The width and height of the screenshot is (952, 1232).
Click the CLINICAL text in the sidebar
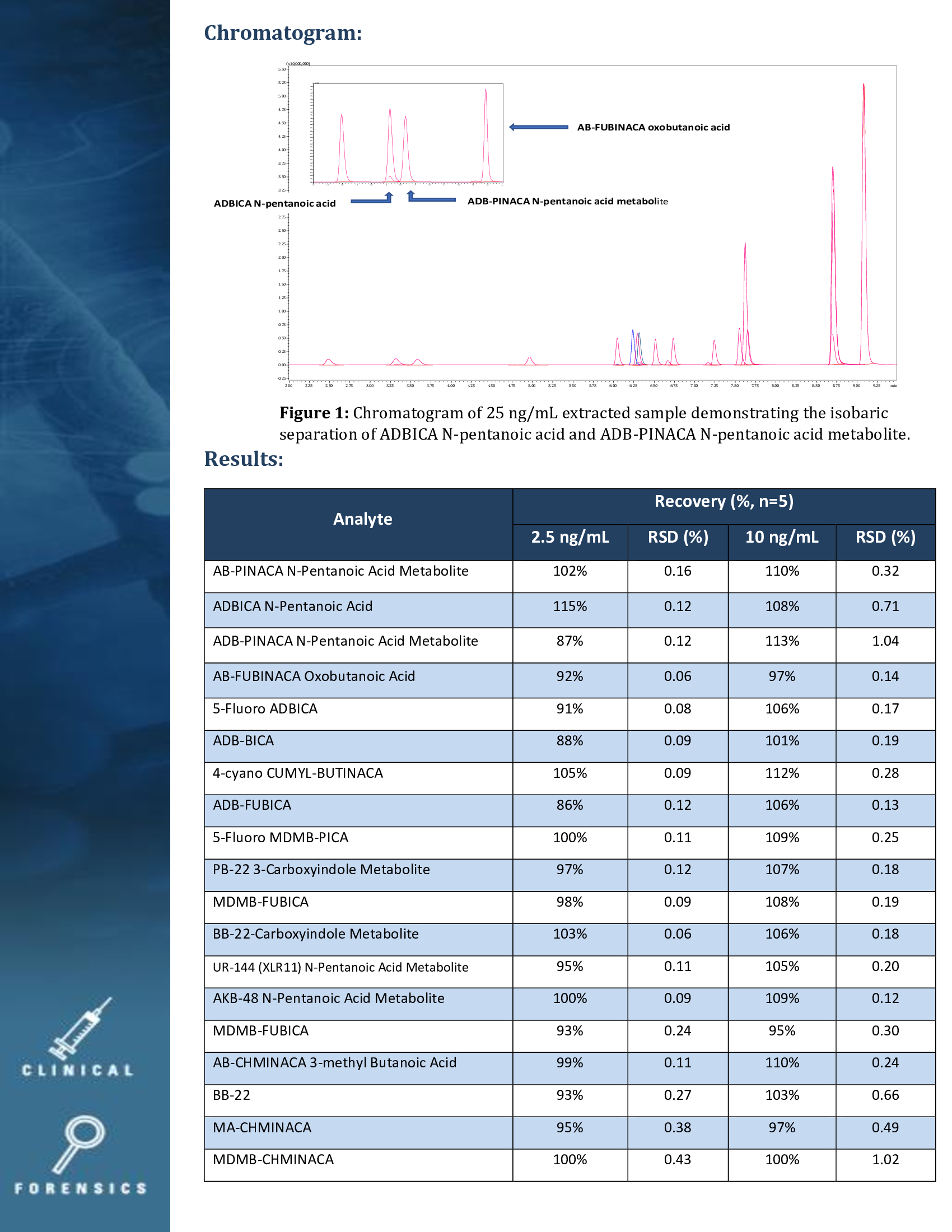(78, 1070)
